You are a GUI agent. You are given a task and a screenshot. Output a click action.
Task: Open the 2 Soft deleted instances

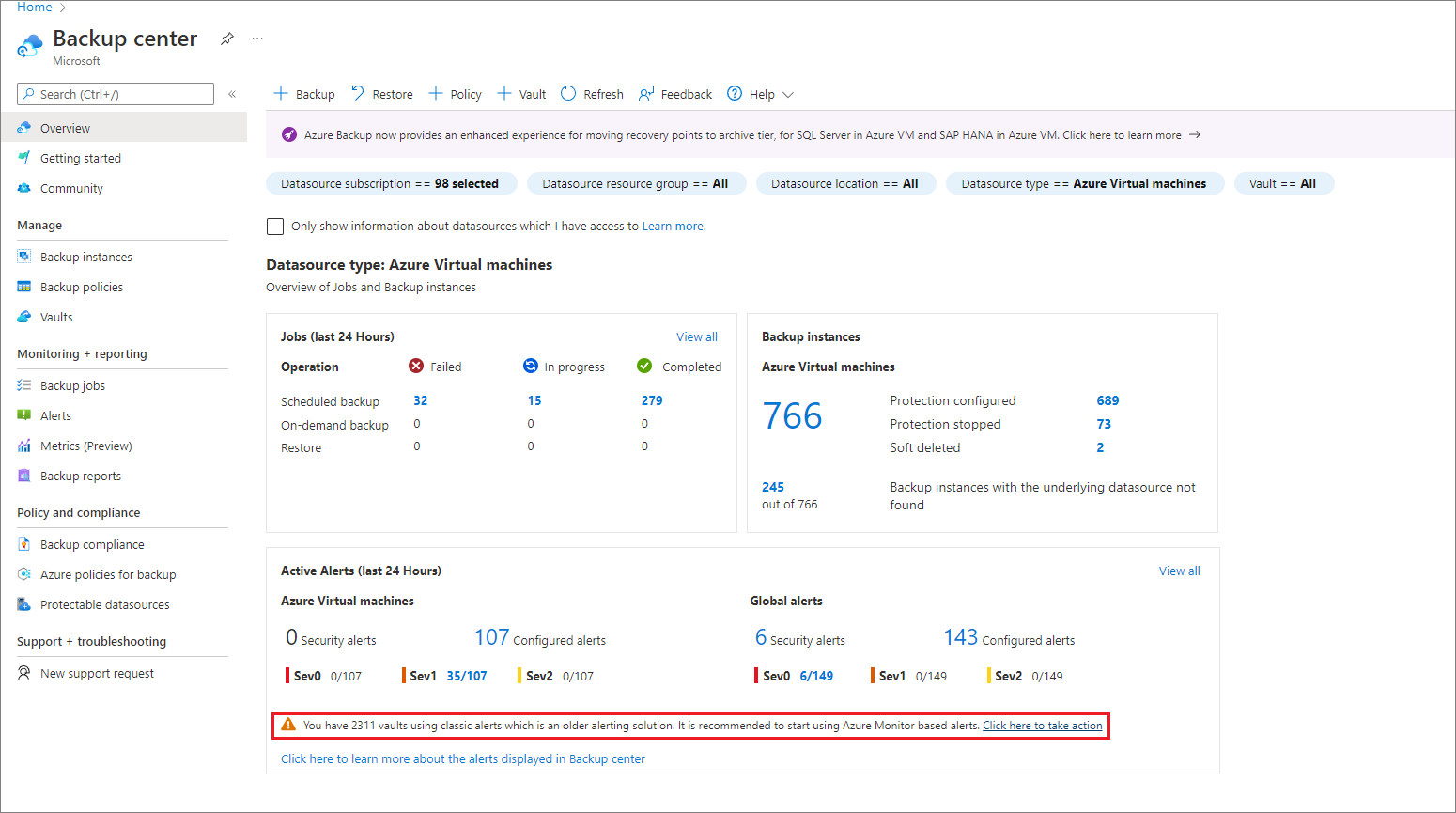(x=1100, y=447)
